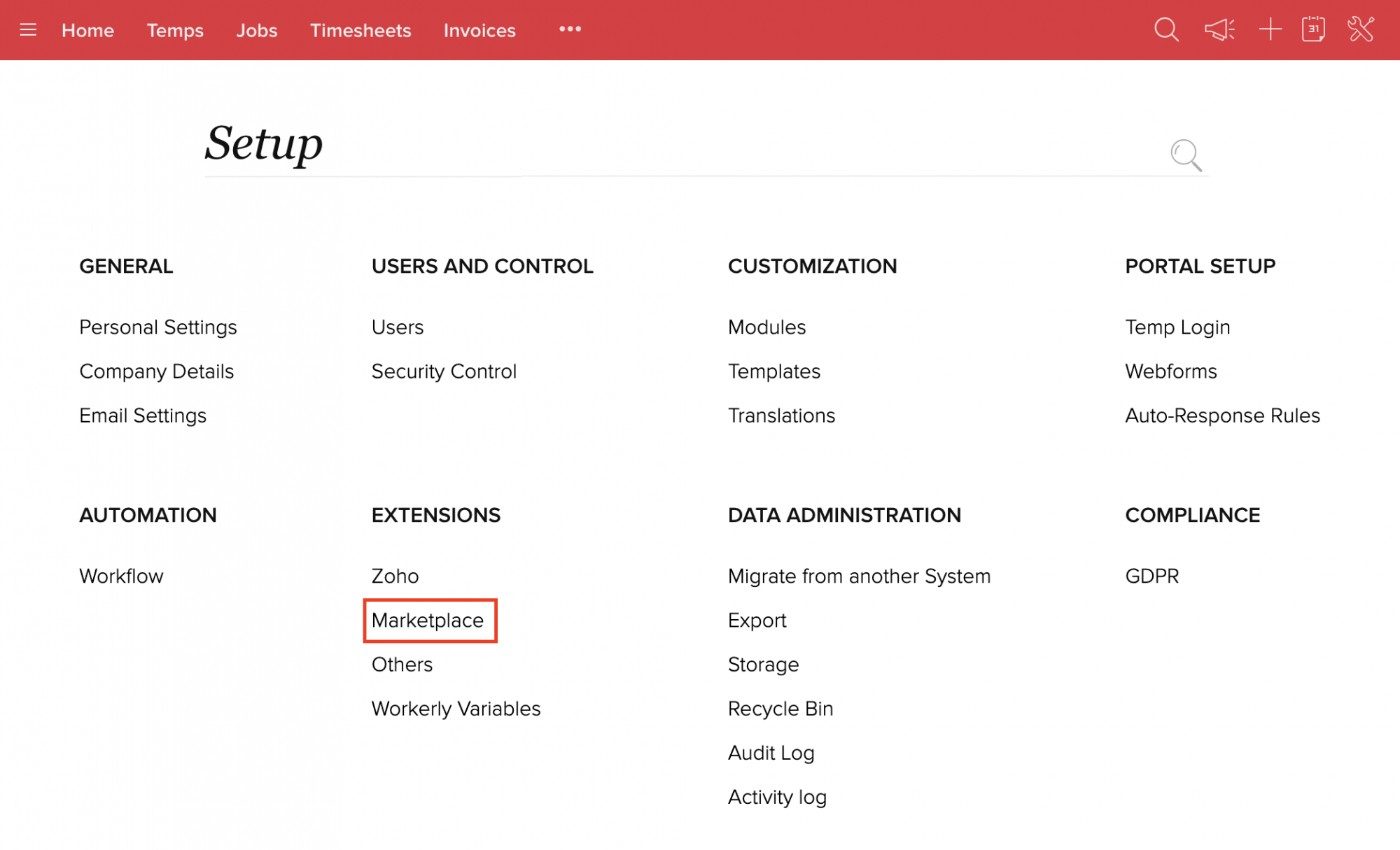Image resolution: width=1400 pixels, height=850 pixels.
Task: Click the setup tools icon
Action: 1361,30
